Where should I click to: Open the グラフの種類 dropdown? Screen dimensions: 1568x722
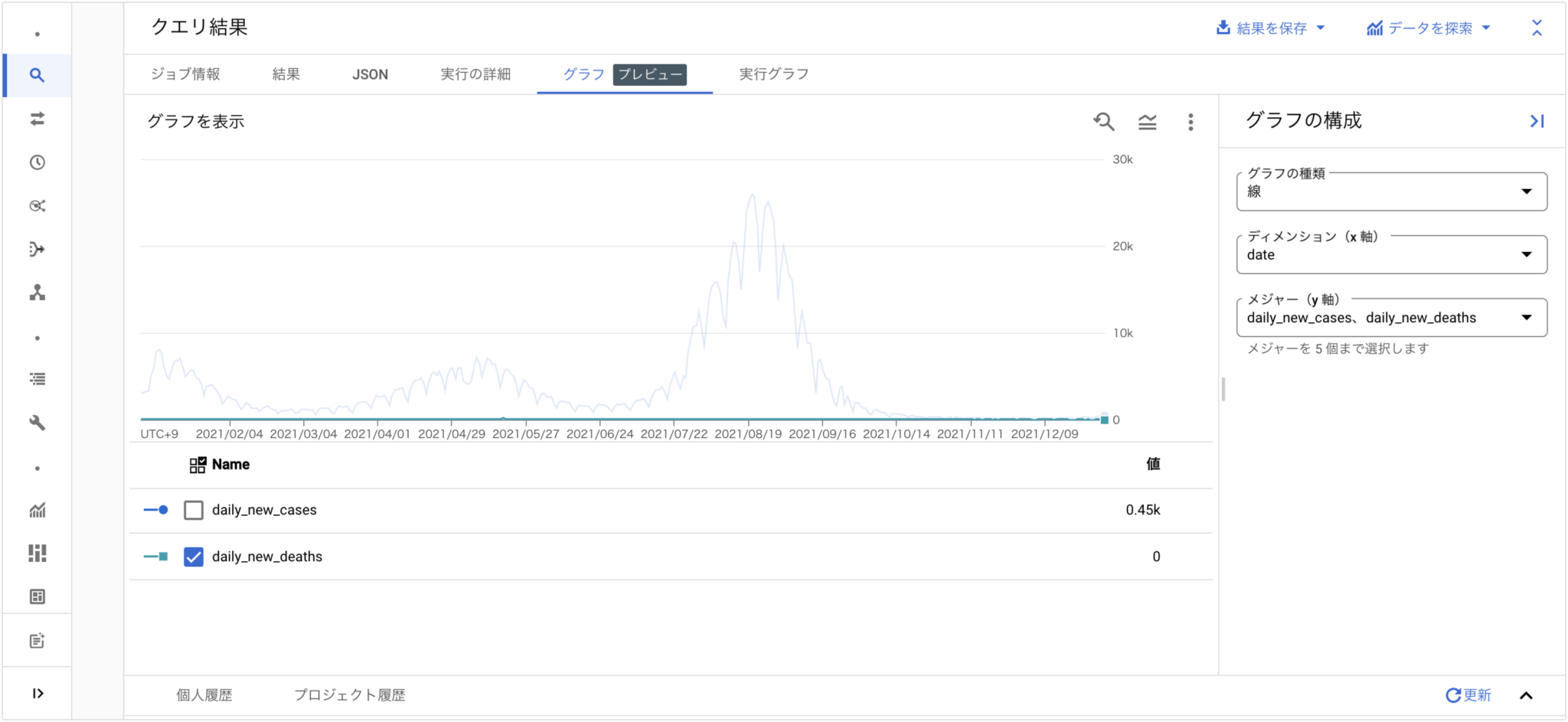tap(1527, 191)
